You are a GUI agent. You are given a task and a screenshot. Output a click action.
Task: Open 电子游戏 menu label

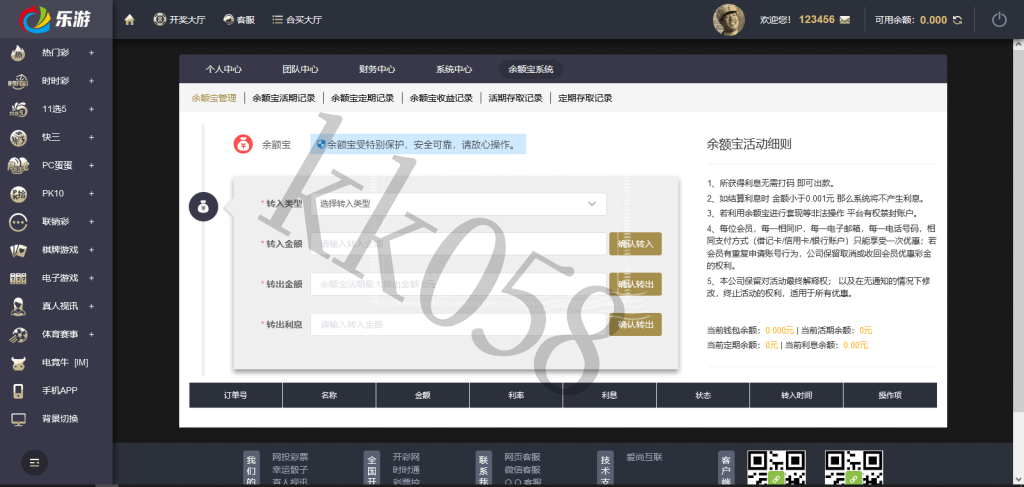(x=60, y=278)
